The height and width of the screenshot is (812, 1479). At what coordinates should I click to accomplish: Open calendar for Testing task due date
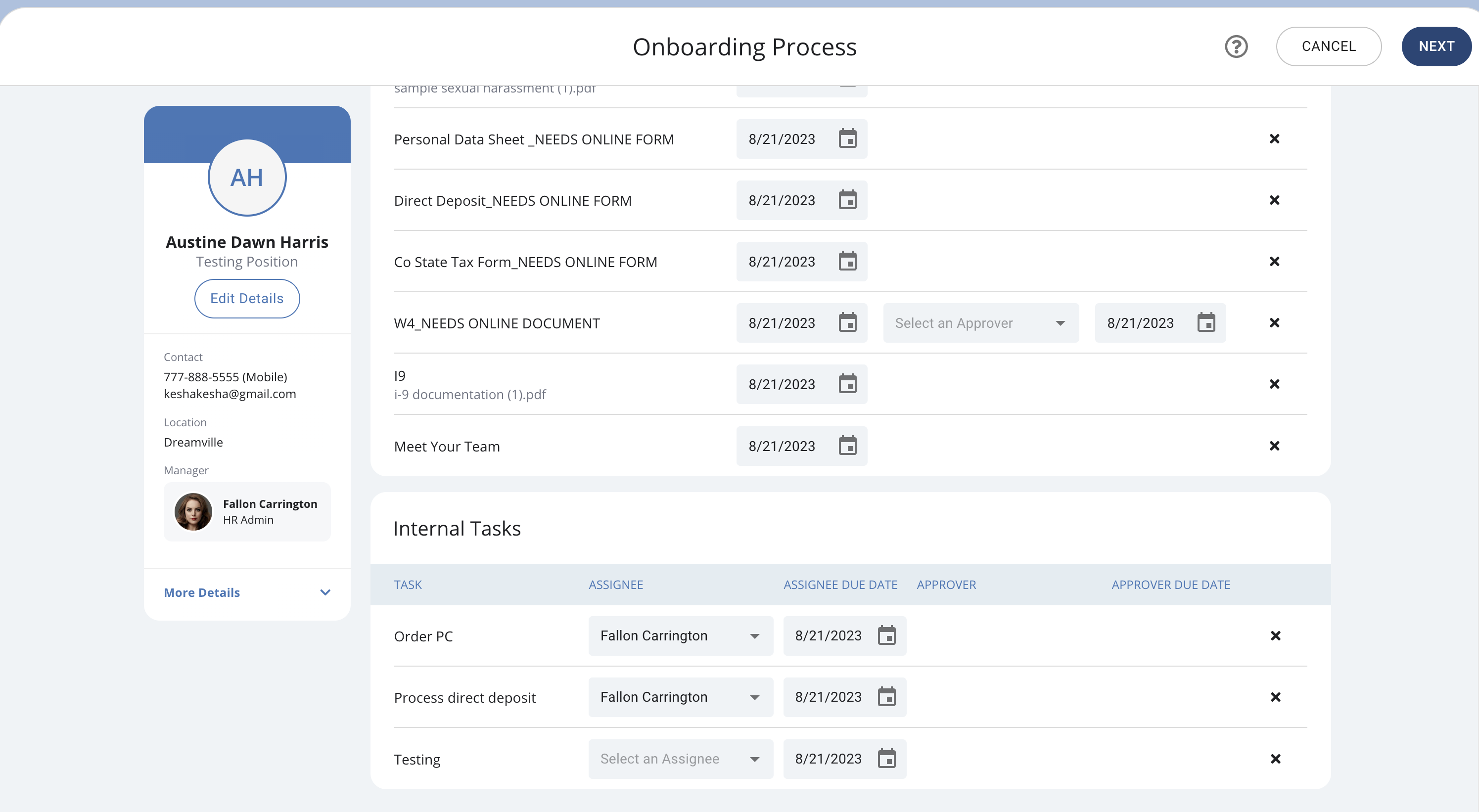[887, 759]
